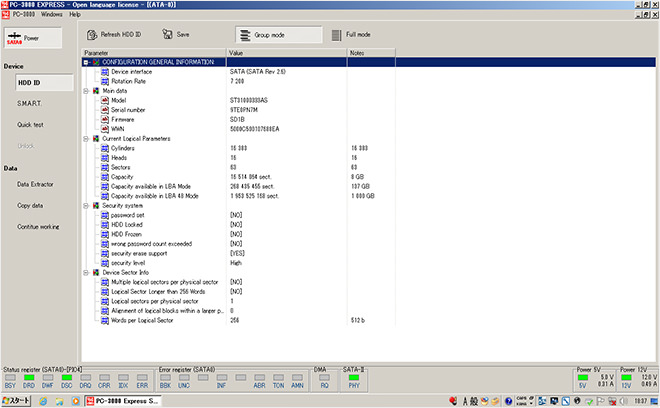Select the security level row icon
Viewport: 660px width, 408px height.
click(x=105, y=263)
